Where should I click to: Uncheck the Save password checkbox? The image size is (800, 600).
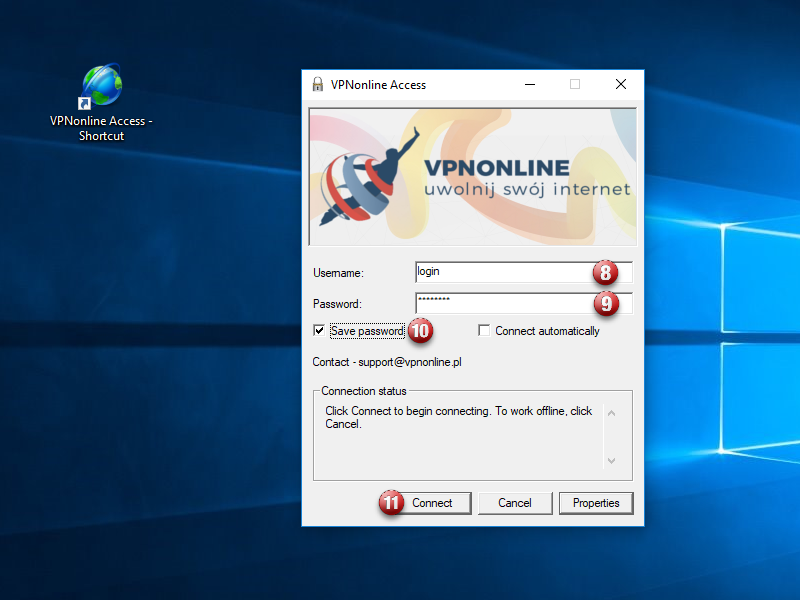(x=319, y=331)
